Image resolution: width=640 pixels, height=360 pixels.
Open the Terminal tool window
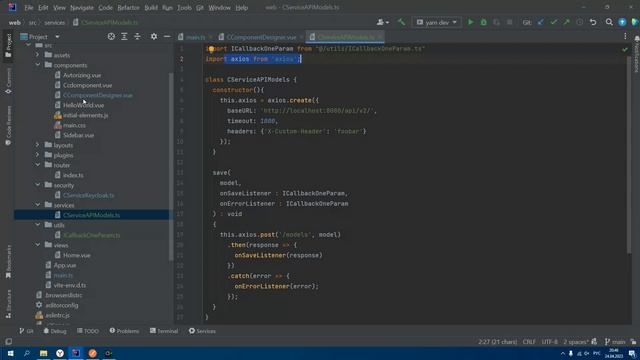tap(164, 331)
